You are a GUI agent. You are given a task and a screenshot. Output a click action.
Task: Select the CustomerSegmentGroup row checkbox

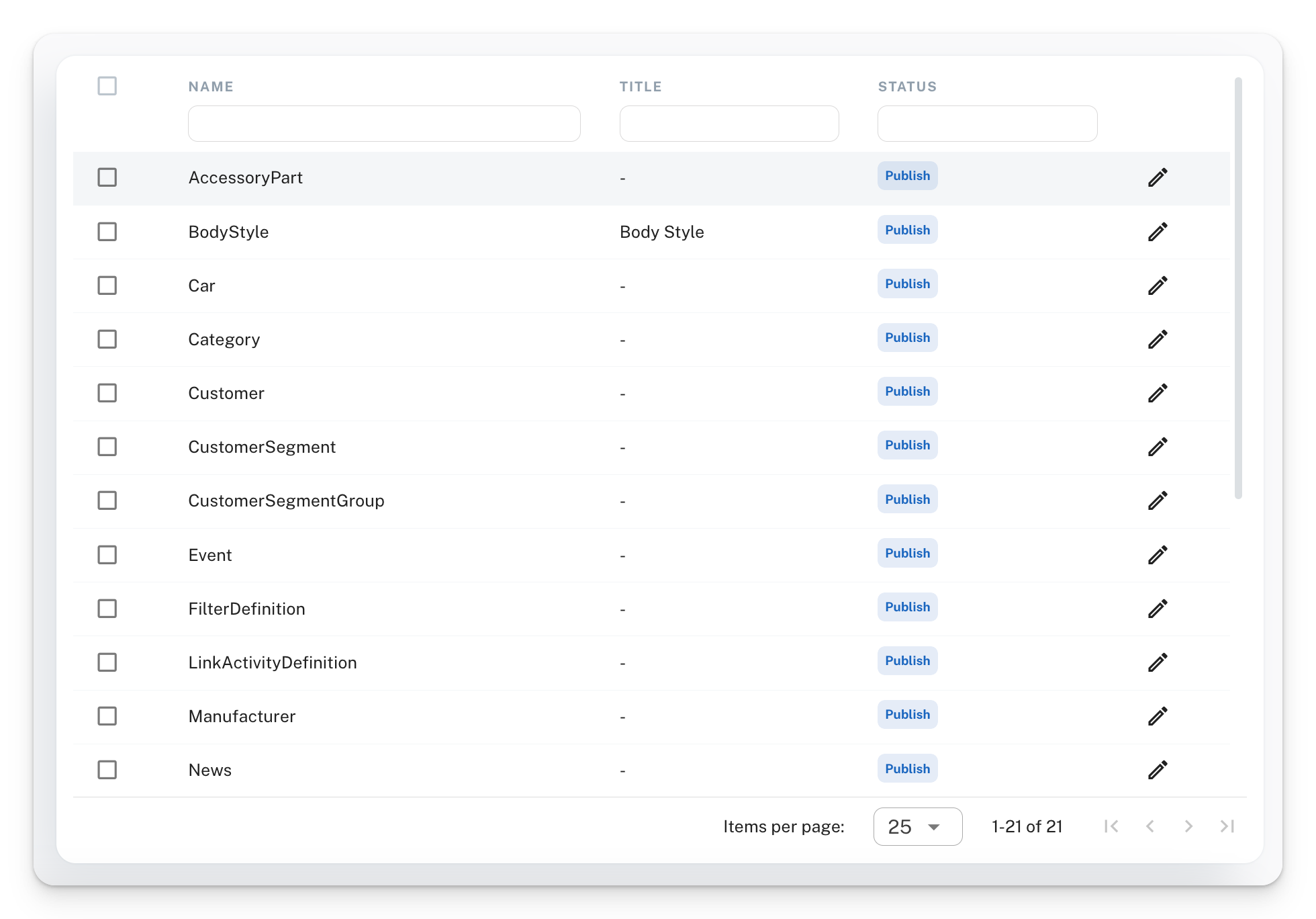tap(107, 500)
